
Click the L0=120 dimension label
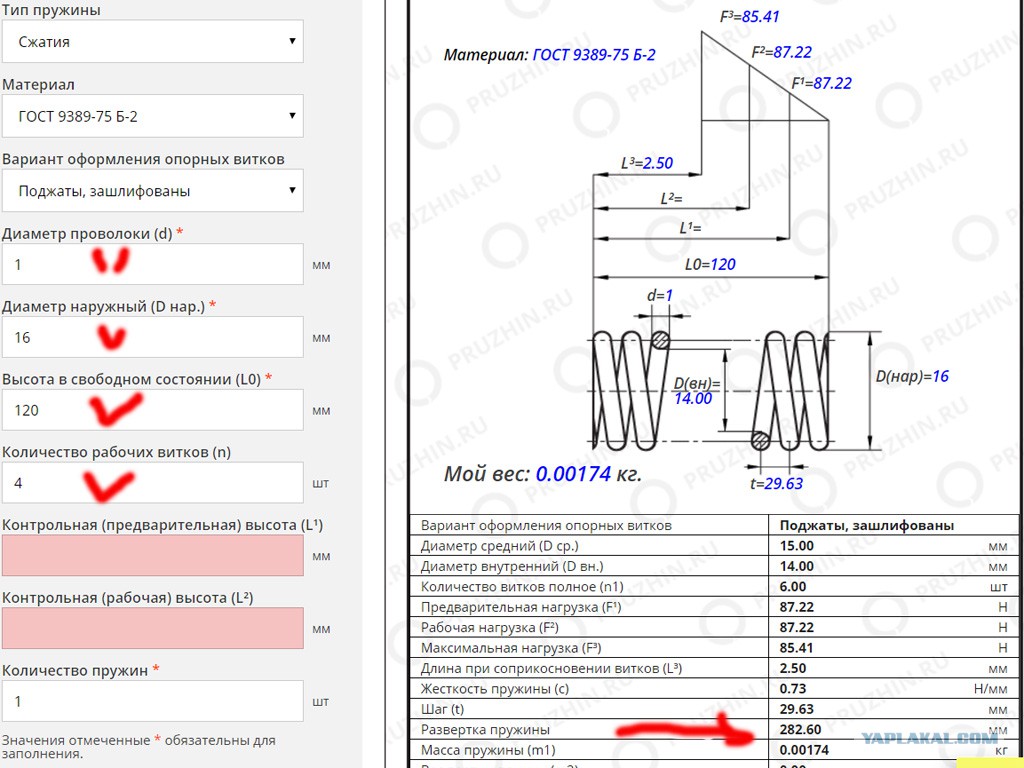click(710, 264)
